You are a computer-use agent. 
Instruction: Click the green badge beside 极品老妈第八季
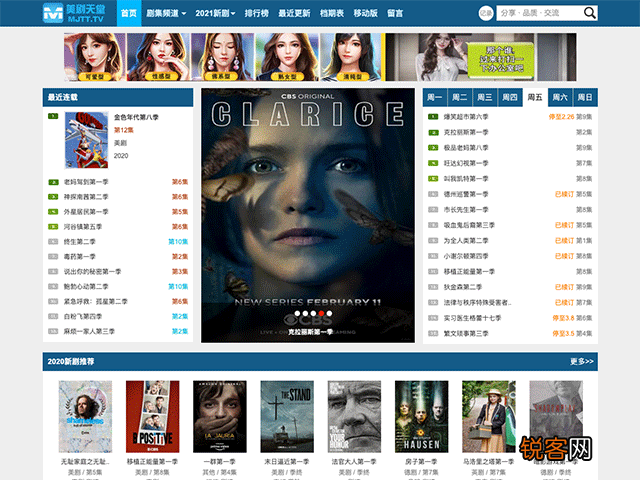coord(433,148)
